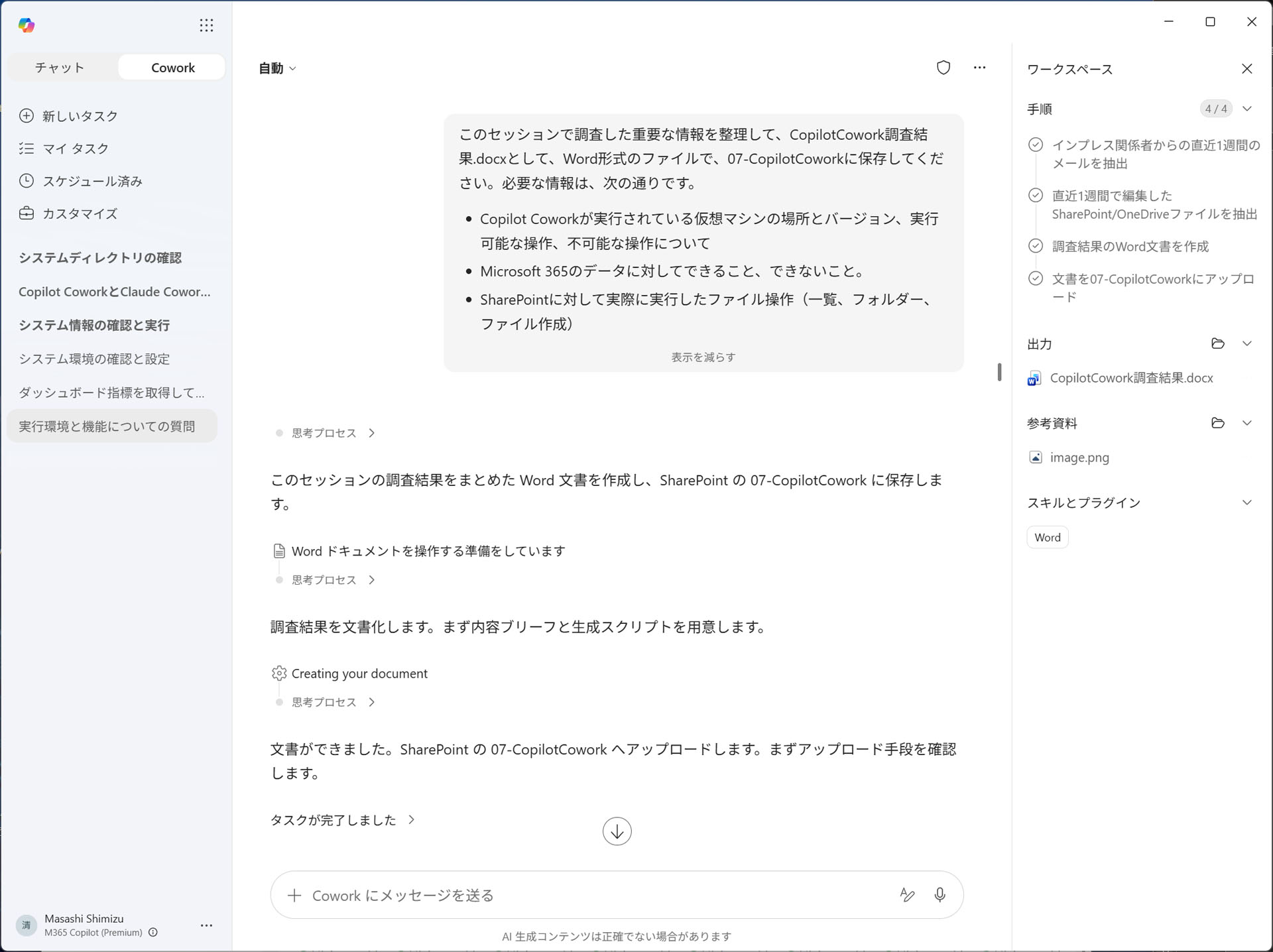Expand 思考プロセス under Creating your document

point(333,702)
